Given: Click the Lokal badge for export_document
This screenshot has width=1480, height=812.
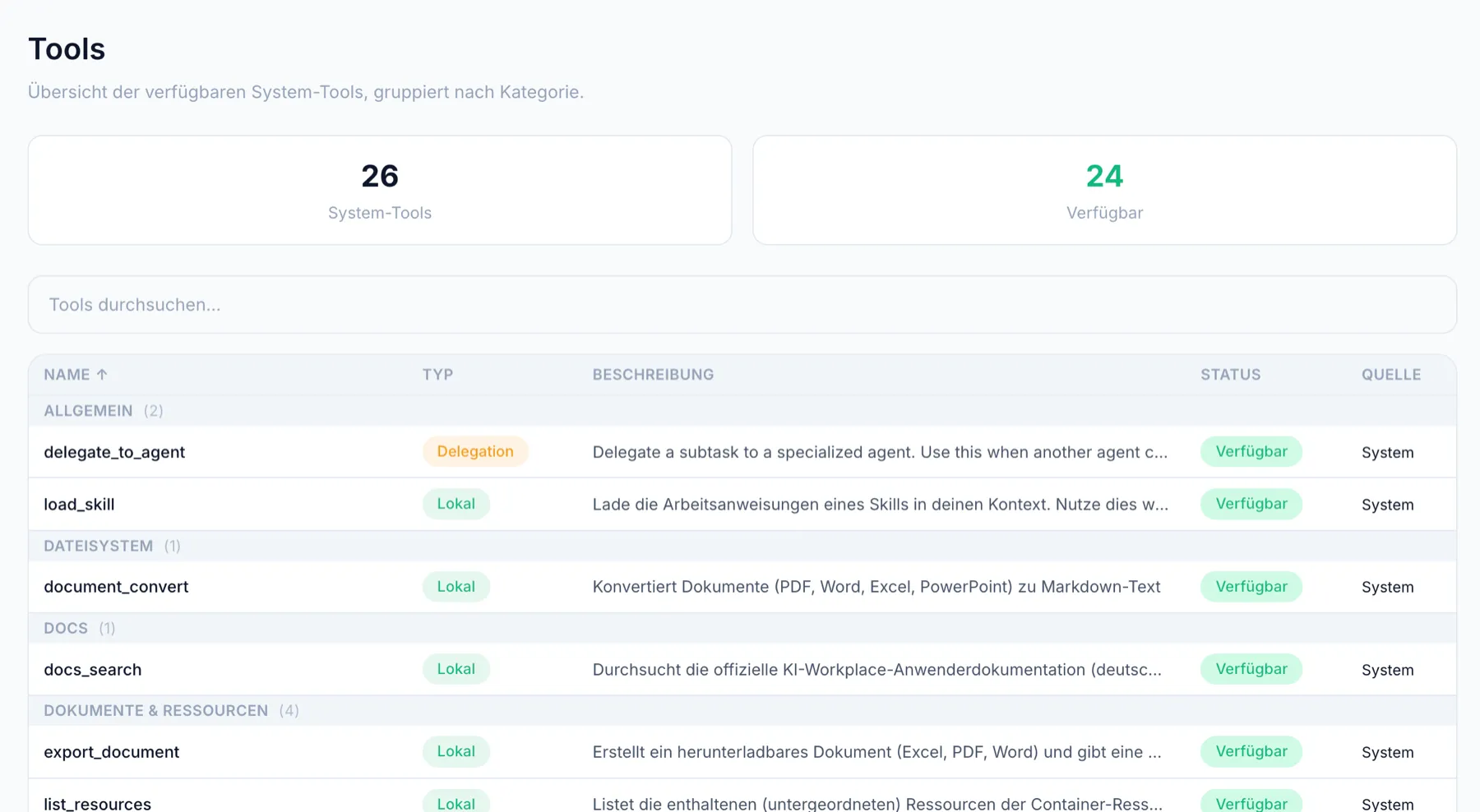Looking at the screenshot, I should pos(456,751).
